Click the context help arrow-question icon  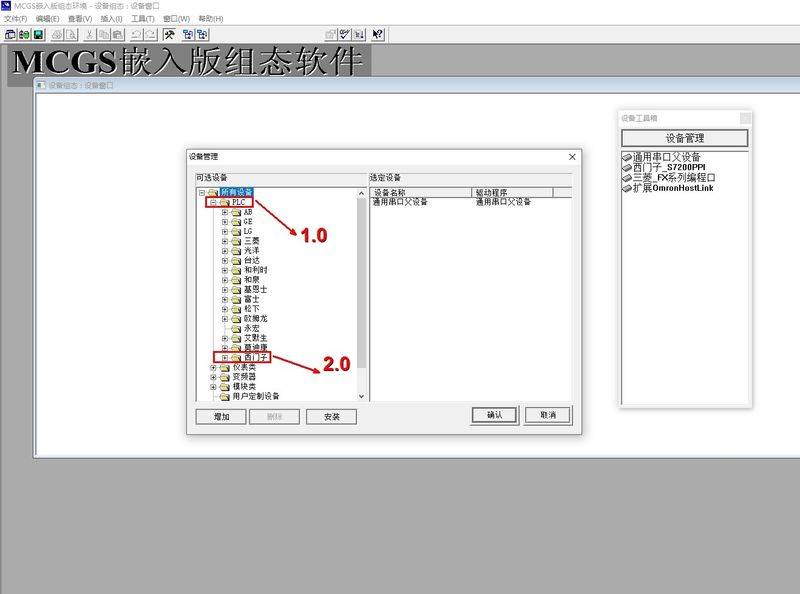coord(378,34)
